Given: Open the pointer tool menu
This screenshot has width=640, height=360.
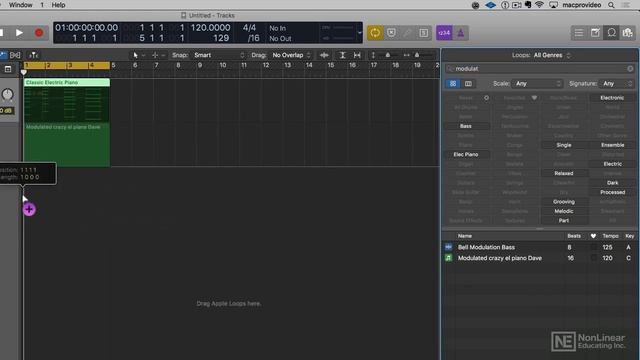Looking at the screenshot, I should (x=139, y=55).
